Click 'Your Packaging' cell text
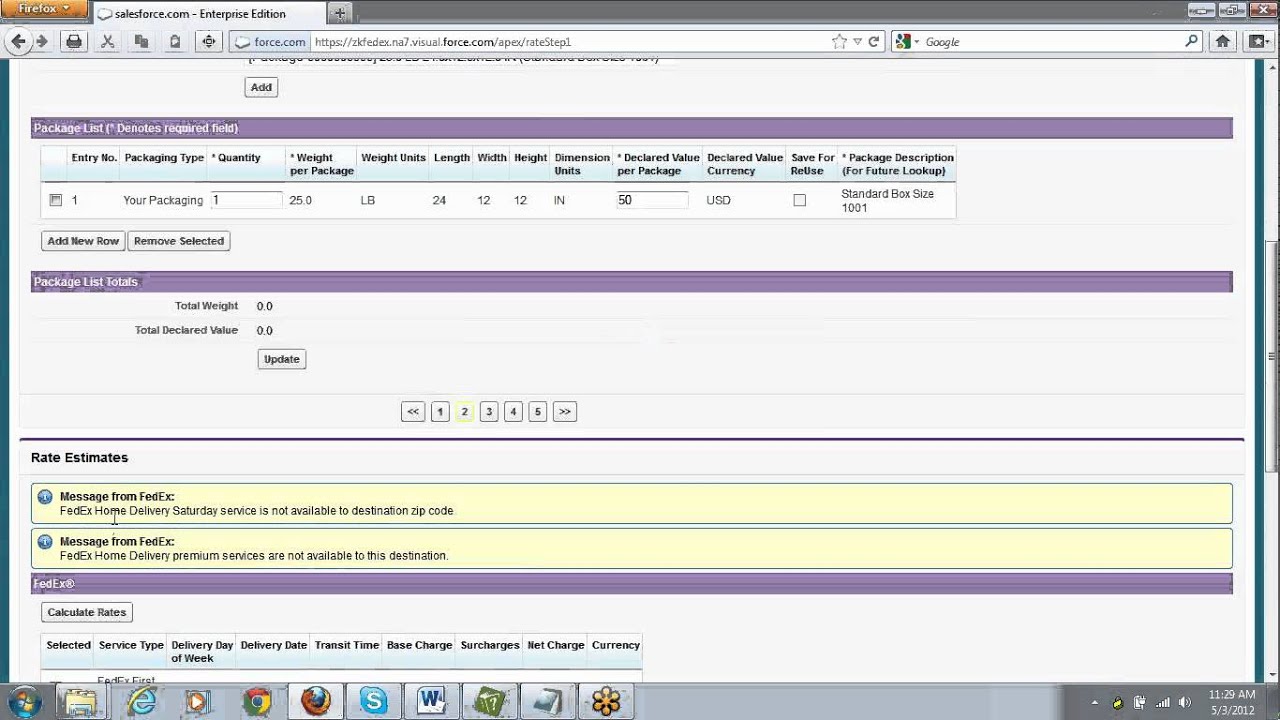The height and width of the screenshot is (720, 1280). tap(163, 200)
